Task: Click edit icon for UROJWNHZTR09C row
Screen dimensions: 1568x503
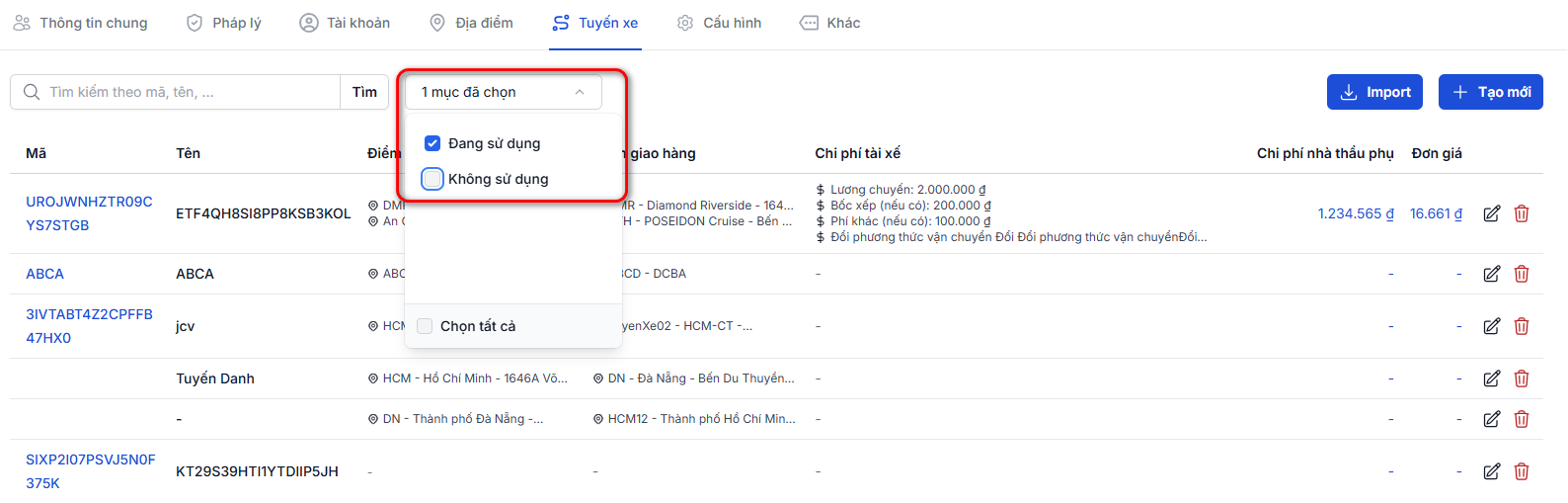Action: coord(1492,213)
